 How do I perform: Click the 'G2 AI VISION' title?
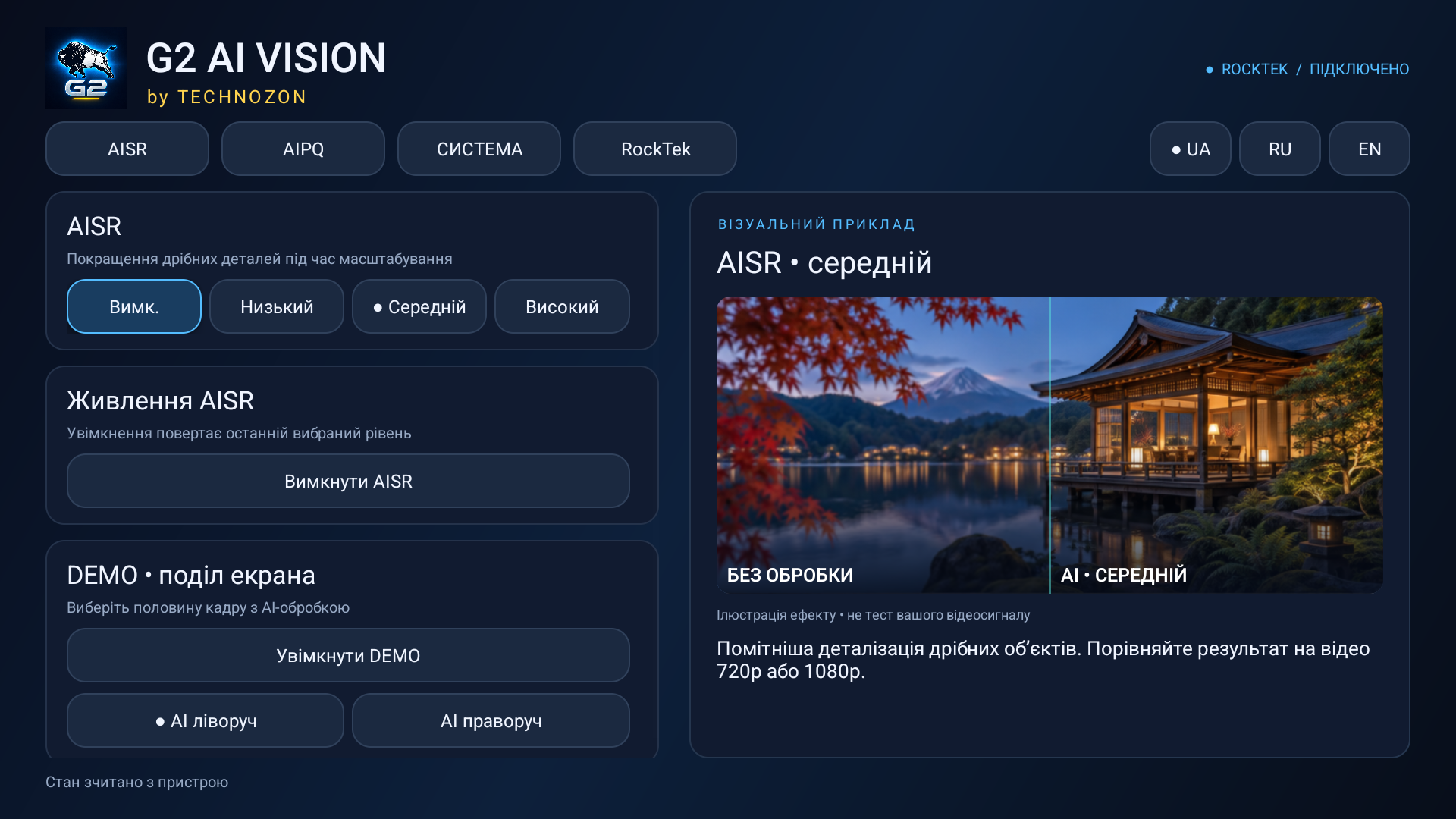click(x=266, y=58)
